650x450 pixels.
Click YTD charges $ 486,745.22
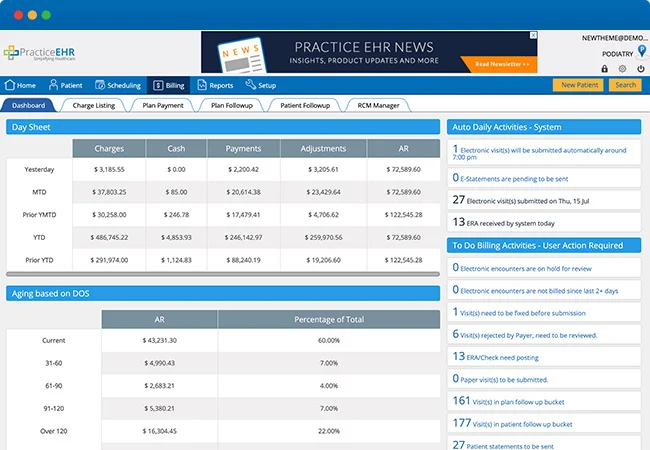click(x=109, y=237)
